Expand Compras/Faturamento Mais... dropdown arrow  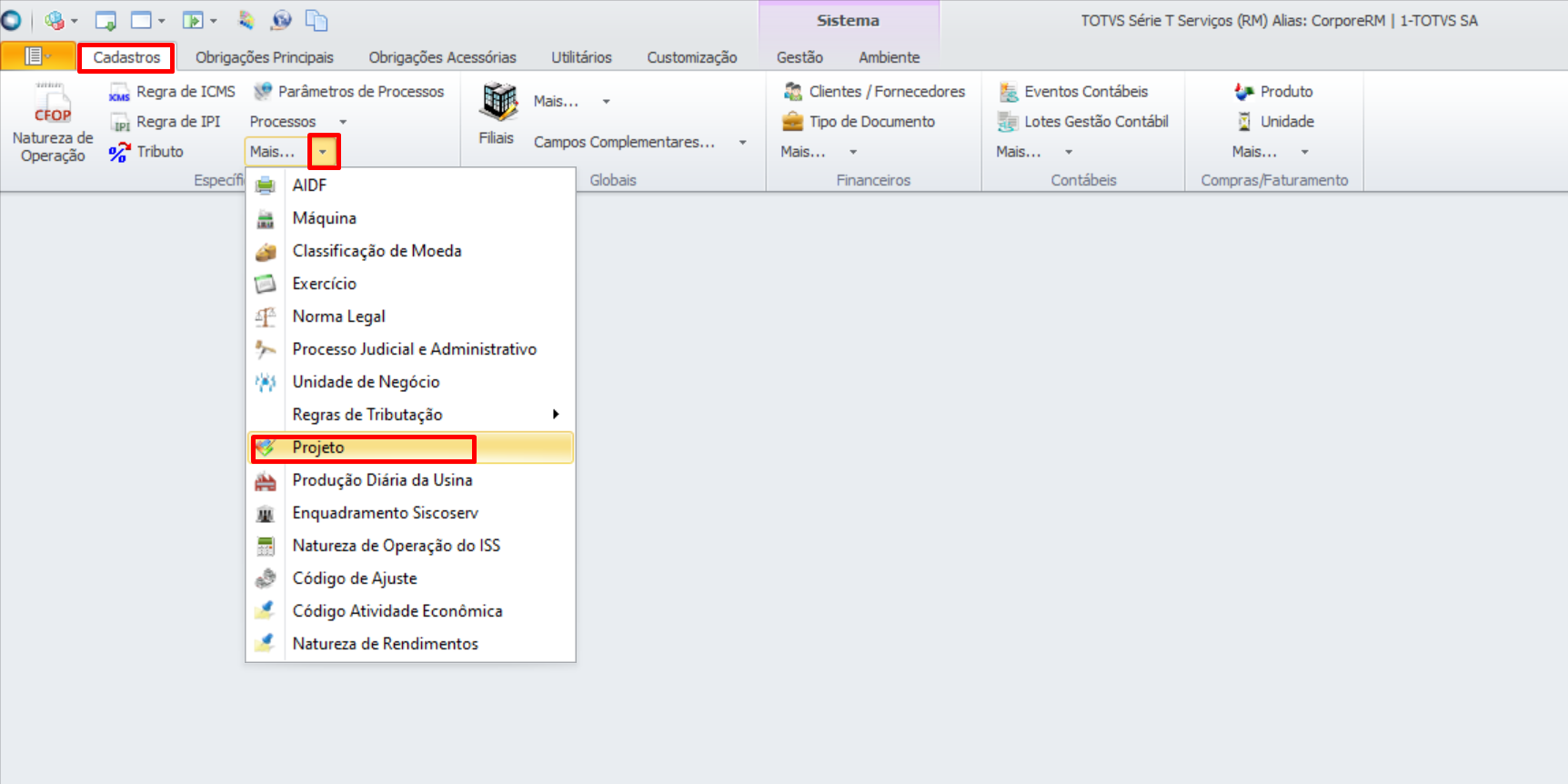pyautogui.click(x=1304, y=152)
